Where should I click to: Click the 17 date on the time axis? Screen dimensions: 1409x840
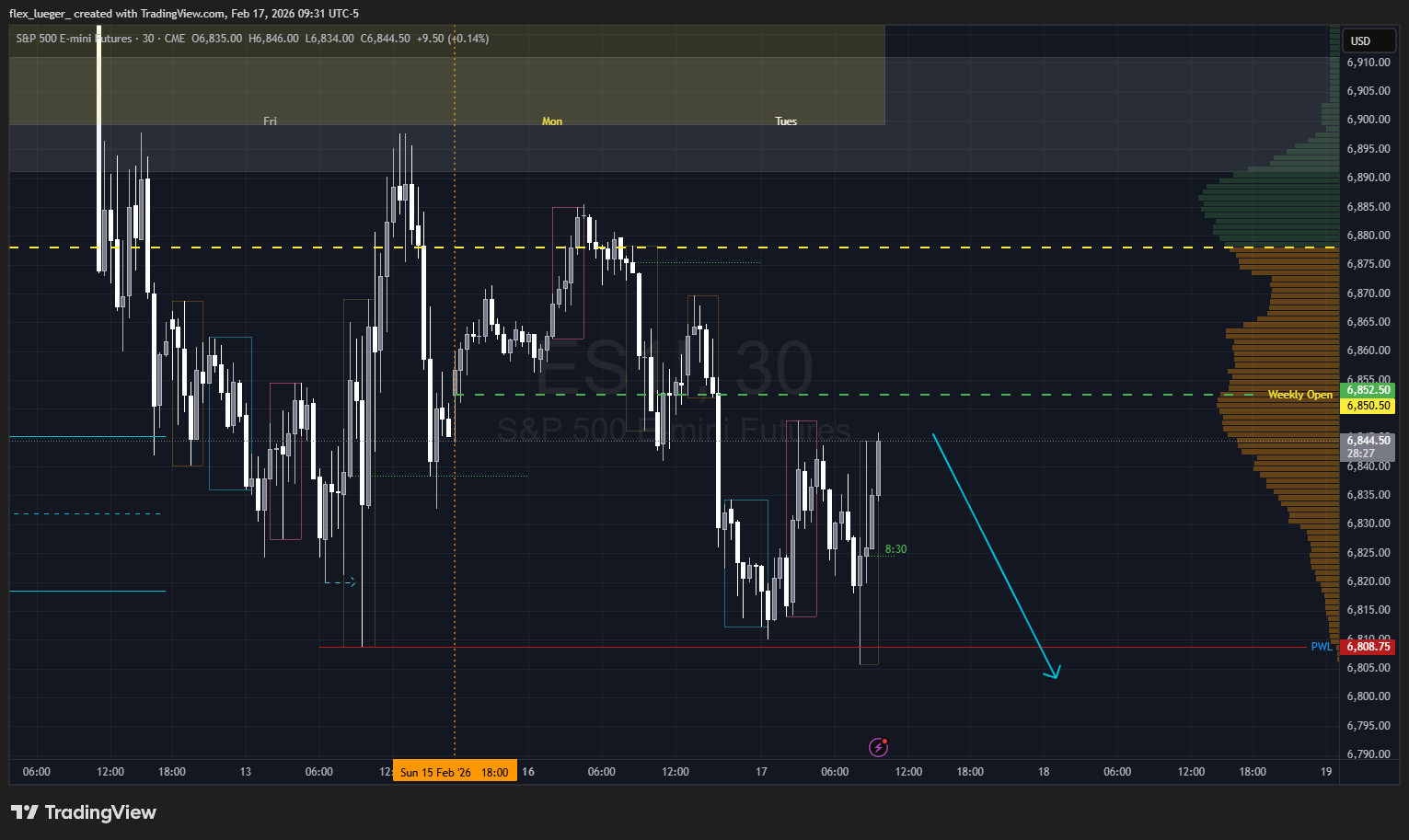761,772
